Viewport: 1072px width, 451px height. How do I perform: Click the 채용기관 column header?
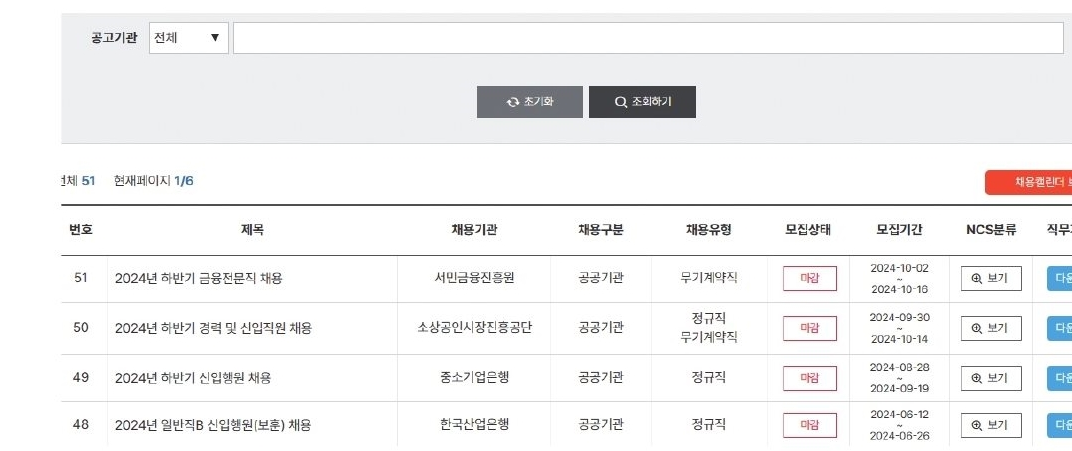474,230
